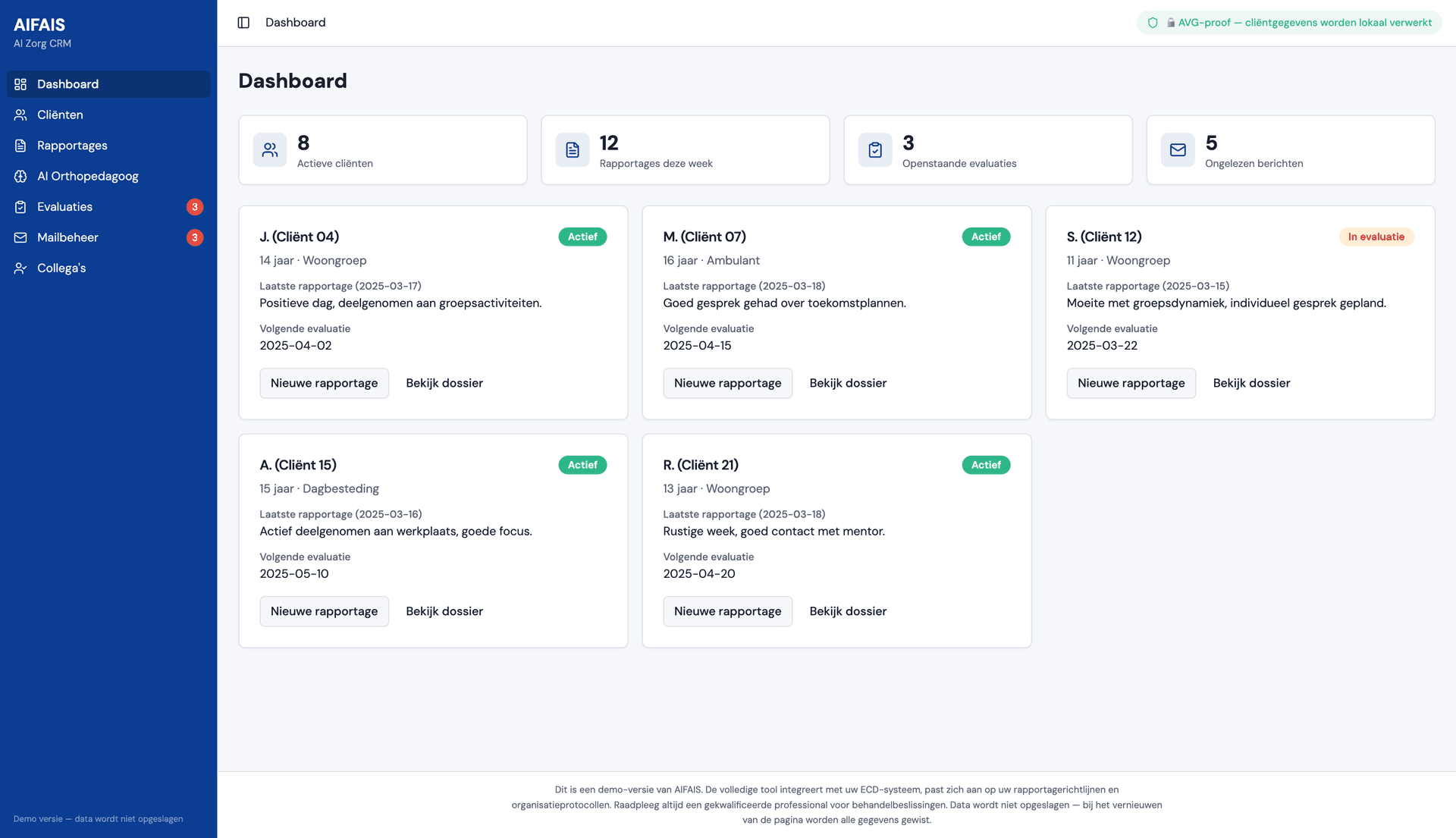Start Nieuwe rapportage for M. (Cliënt 07)

tap(727, 383)
